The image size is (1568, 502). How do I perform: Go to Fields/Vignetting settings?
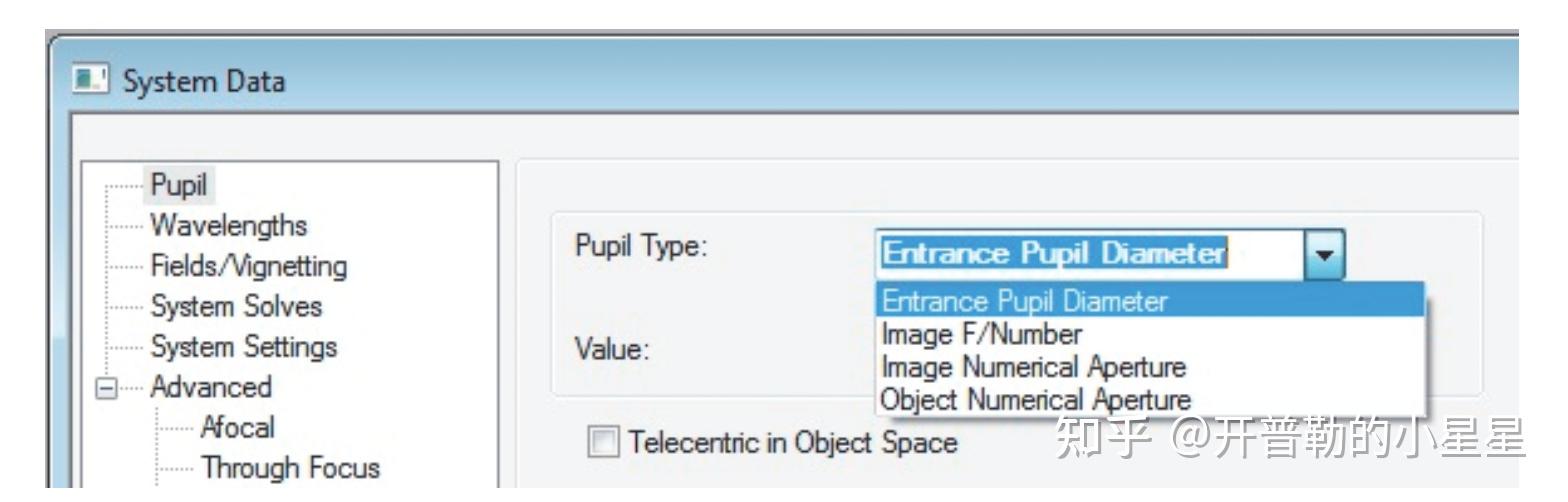[249, 265]
